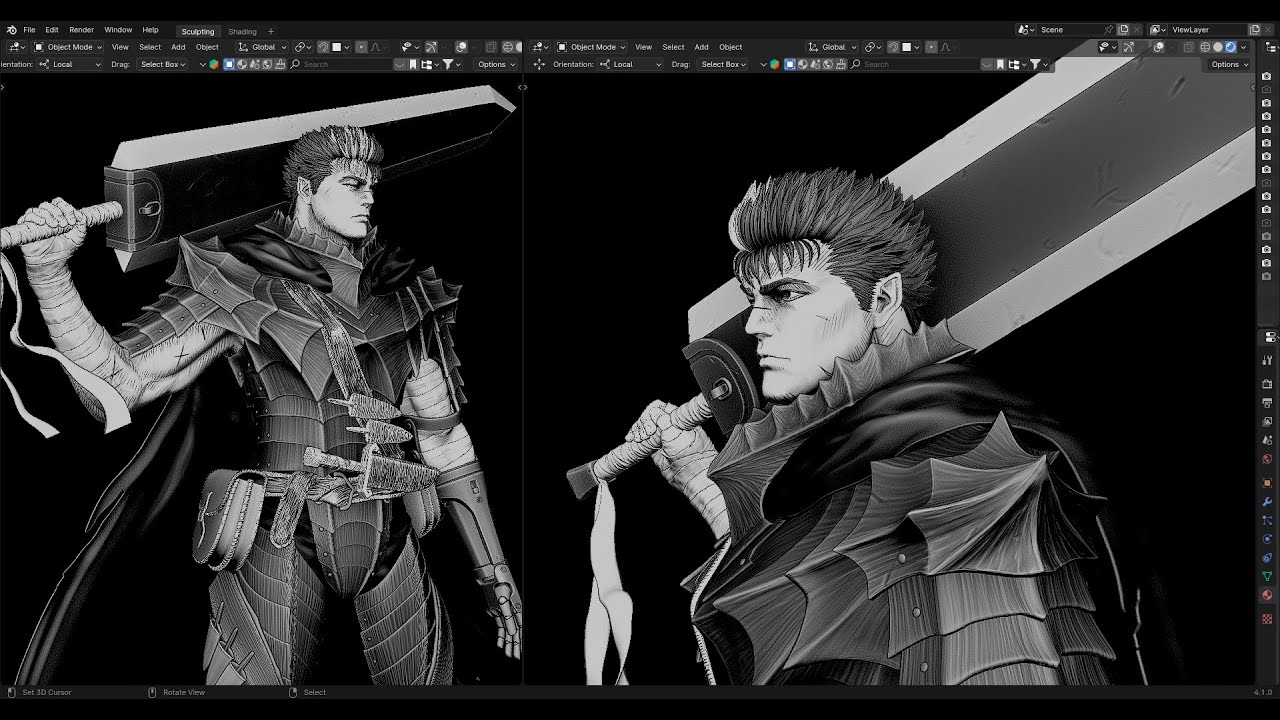Open Object Mode dropdown in left viewport
This screenshot has width=1280, height=720.
65,47
